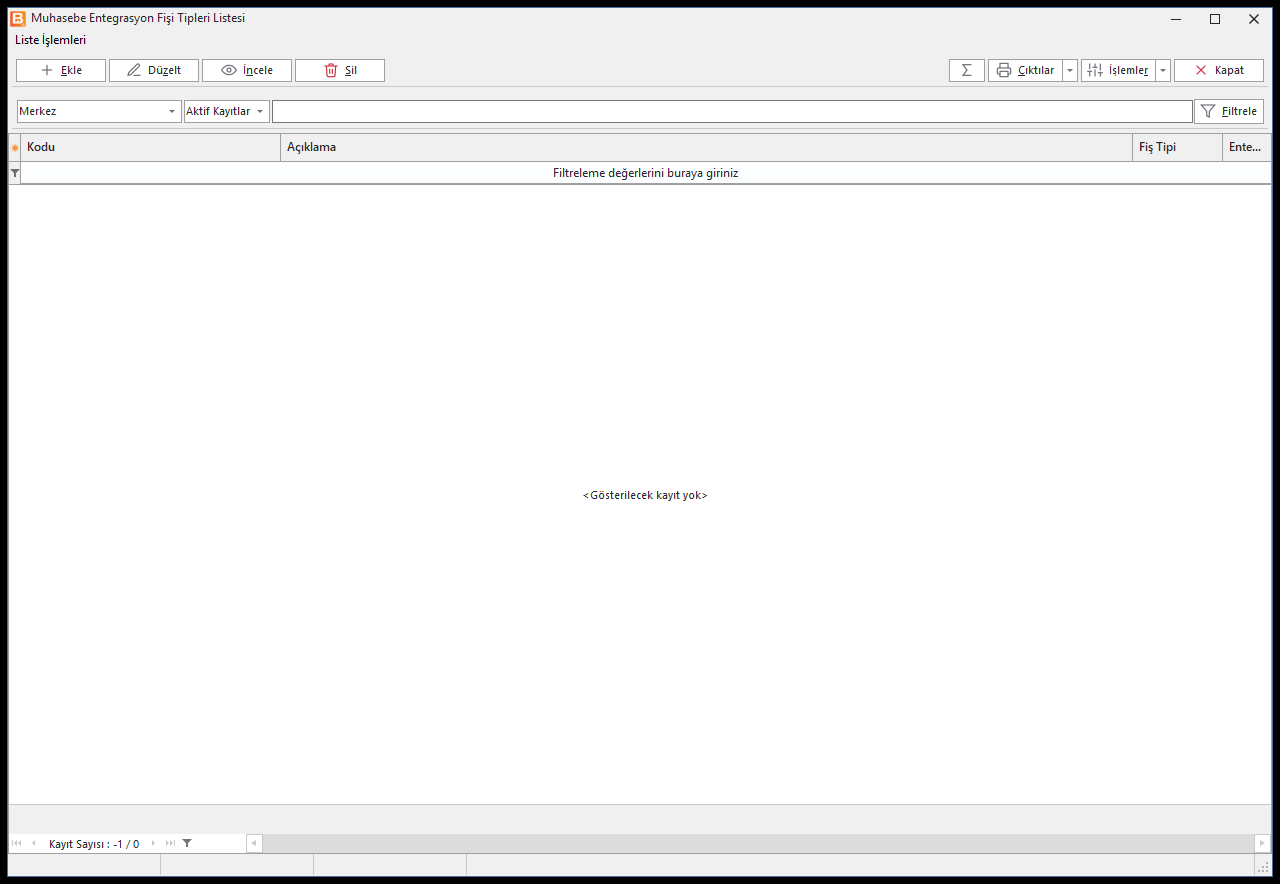Sort by the Açıklama column header
Image resolution: width=1280 pixels, height=884 pixels.
pyautogui.click(x=706, y=147)
